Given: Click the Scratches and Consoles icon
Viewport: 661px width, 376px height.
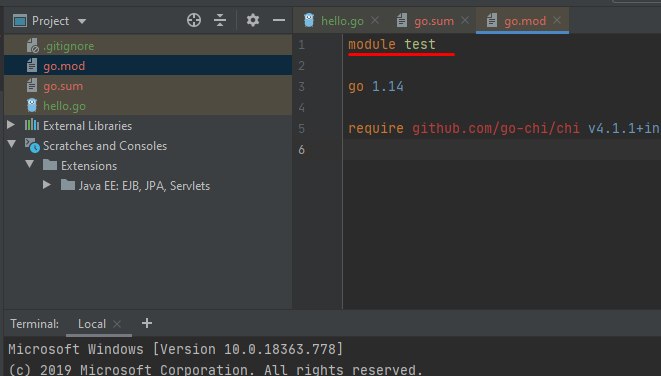Looking at the screenshot, I should 32,145.
